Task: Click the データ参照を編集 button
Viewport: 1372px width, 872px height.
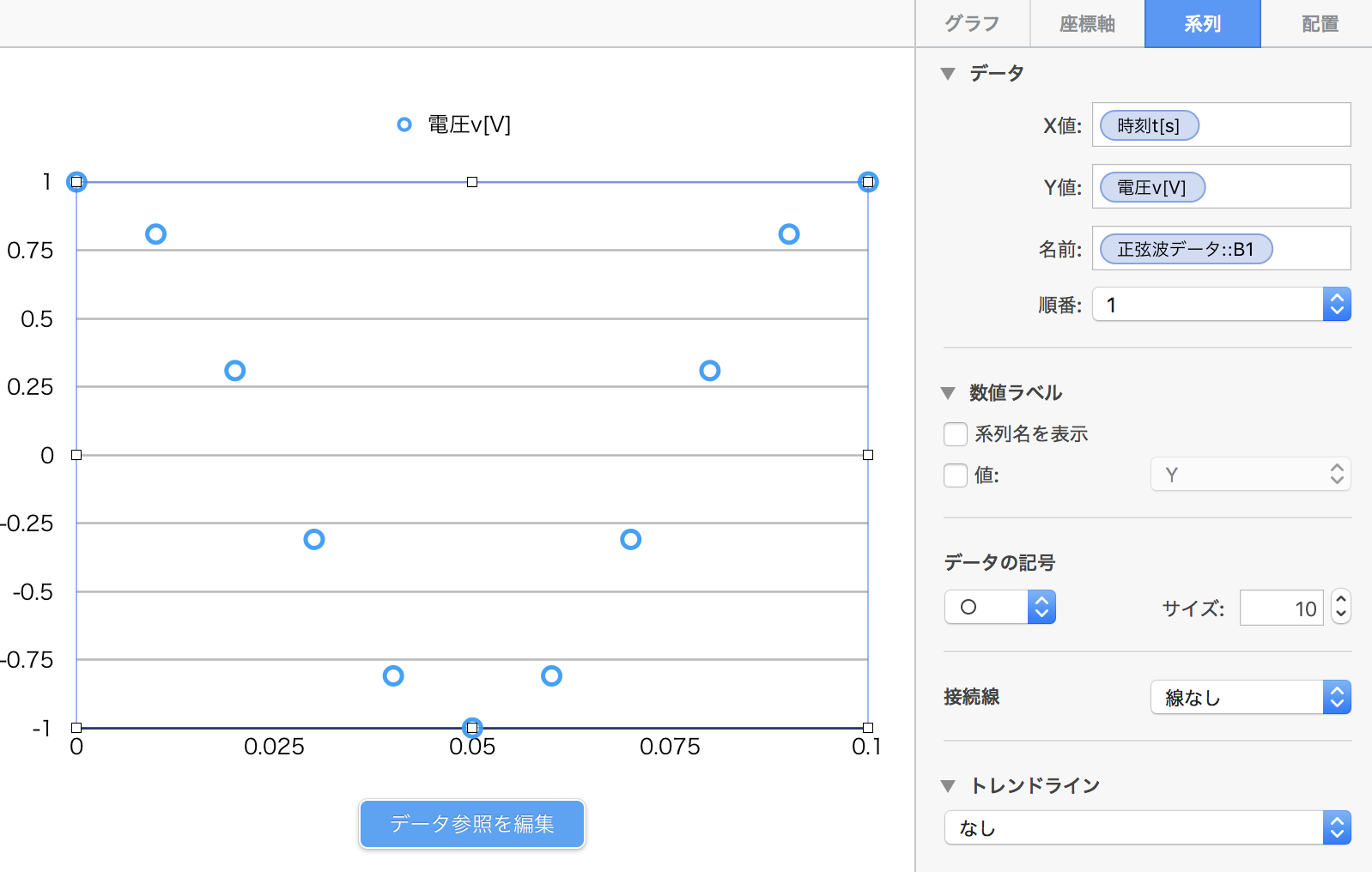Action: point(472,824)
